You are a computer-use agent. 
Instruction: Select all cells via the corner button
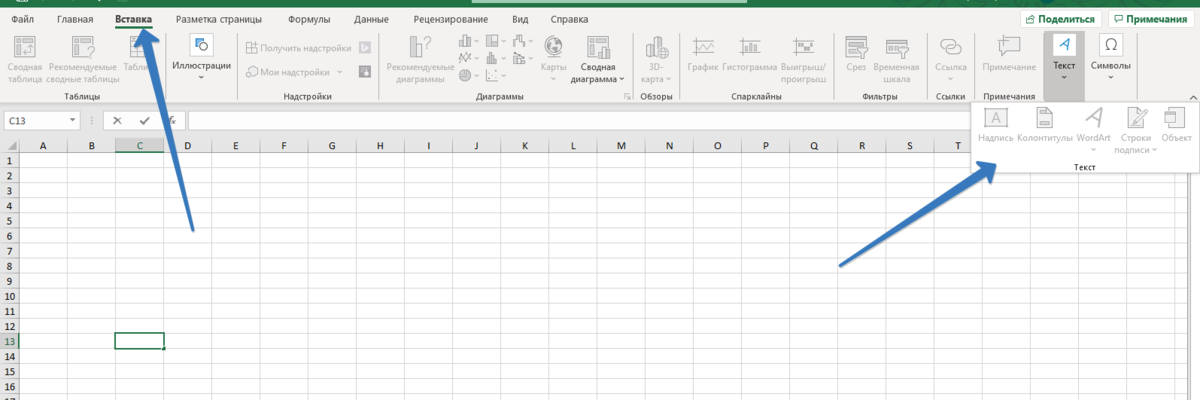coord(9,146)
